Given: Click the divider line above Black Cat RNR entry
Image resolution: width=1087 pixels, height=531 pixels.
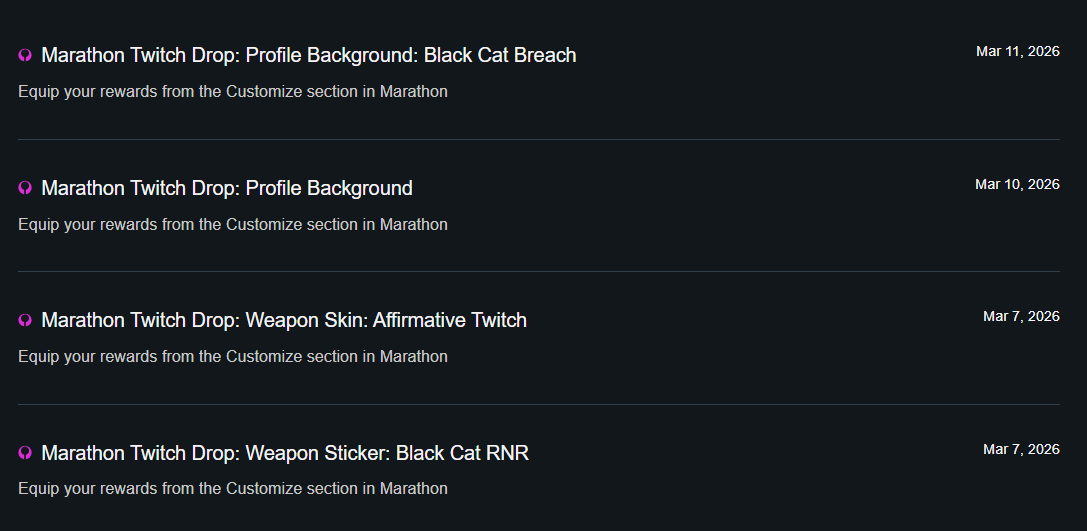Looking at the screenshot, I should point(538,404).
